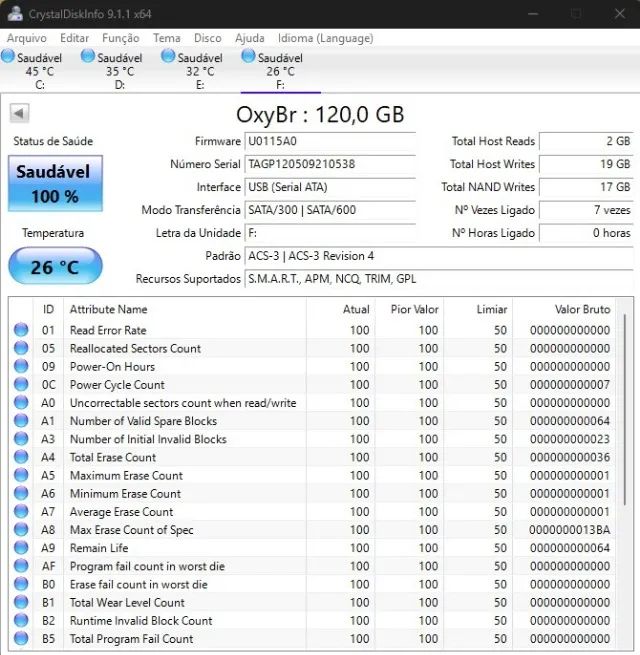Select the D: drive health orb

(88, 56)
